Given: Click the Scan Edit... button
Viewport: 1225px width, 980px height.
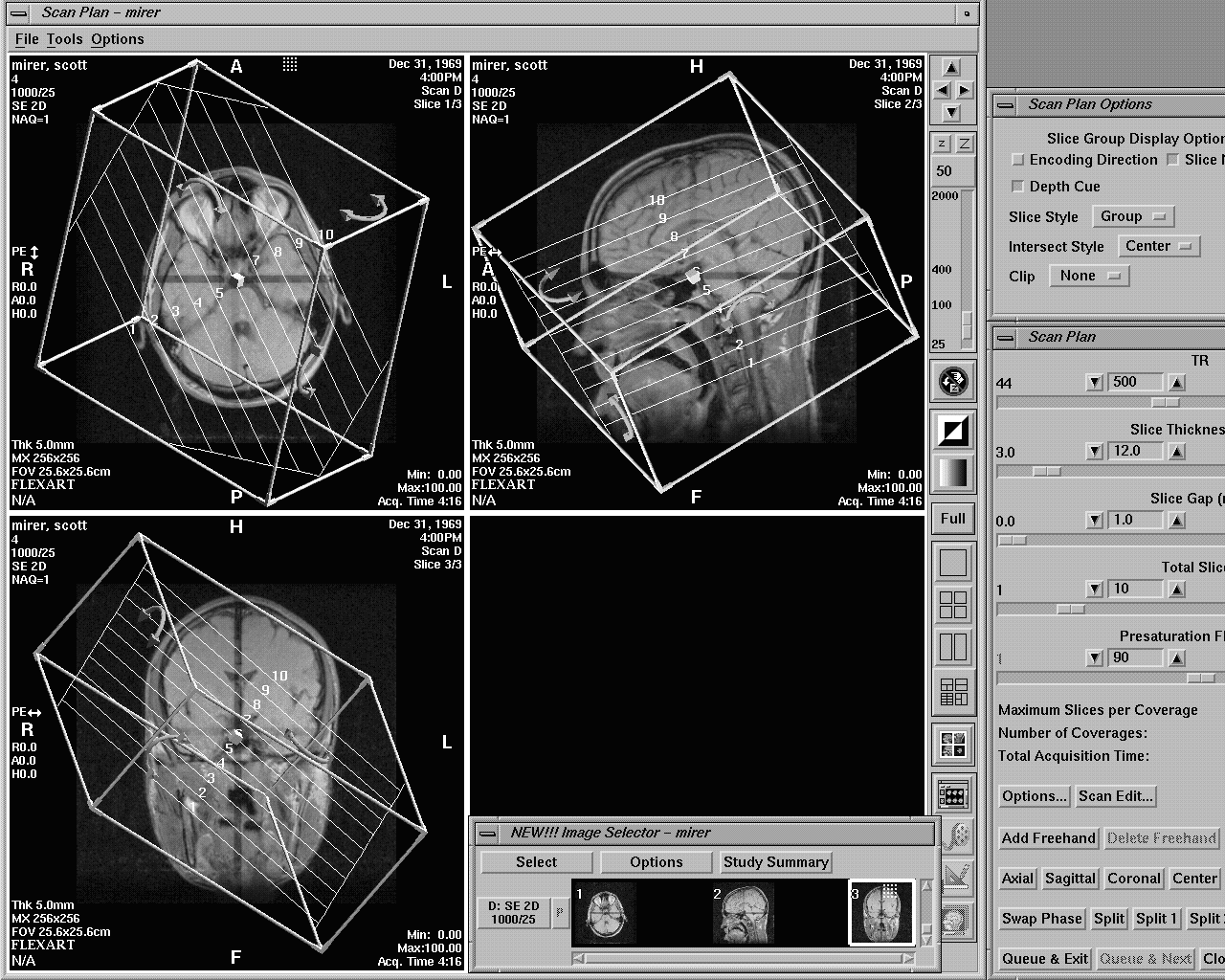Looking at the screenshot, I should 1116,796.
